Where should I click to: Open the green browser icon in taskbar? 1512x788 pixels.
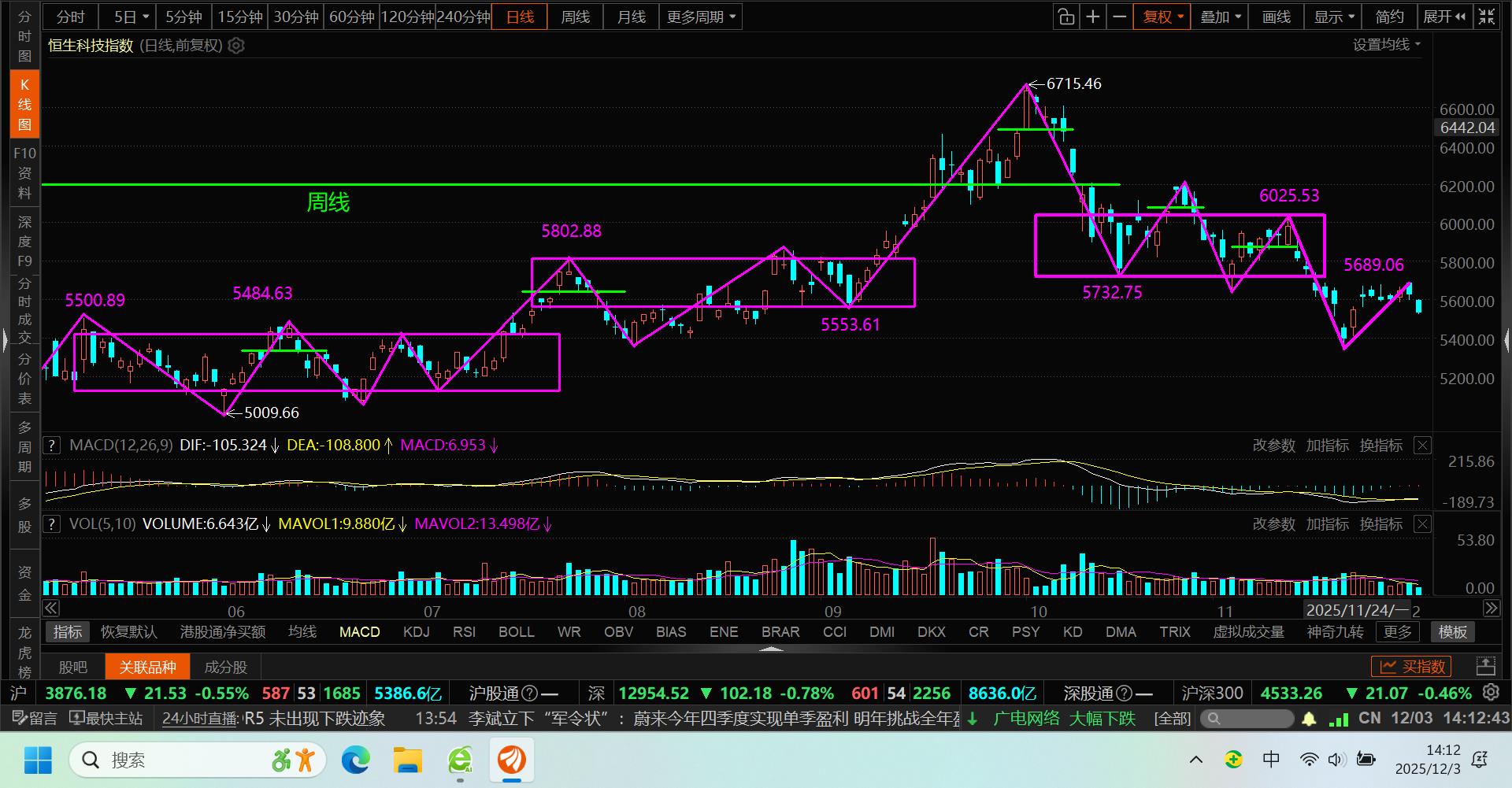coord(460,760)
